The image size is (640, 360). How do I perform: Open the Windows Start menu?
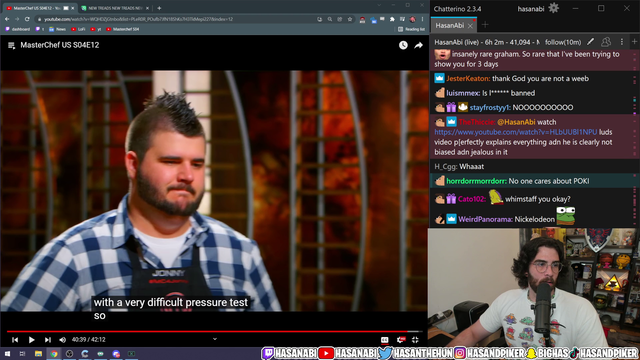coord(7,354)
